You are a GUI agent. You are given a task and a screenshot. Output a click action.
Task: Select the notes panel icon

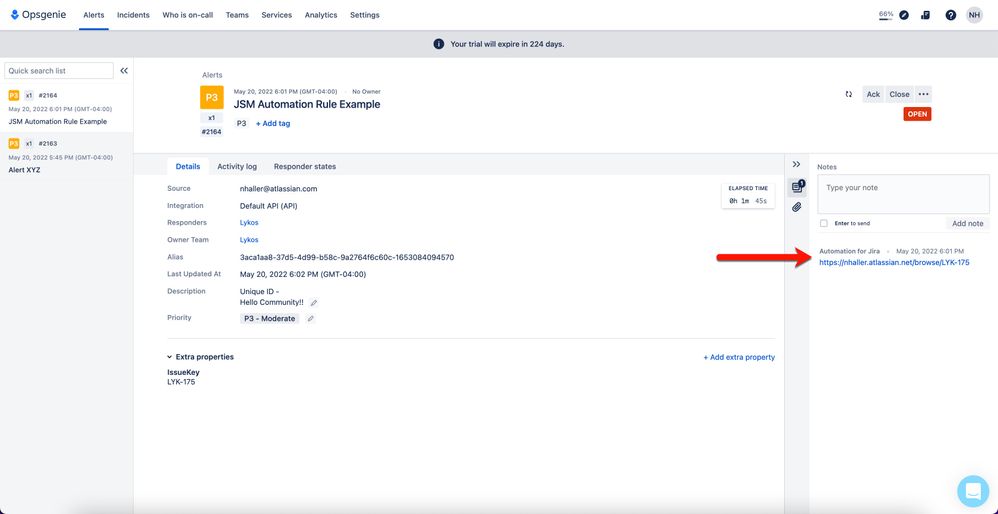797,187
